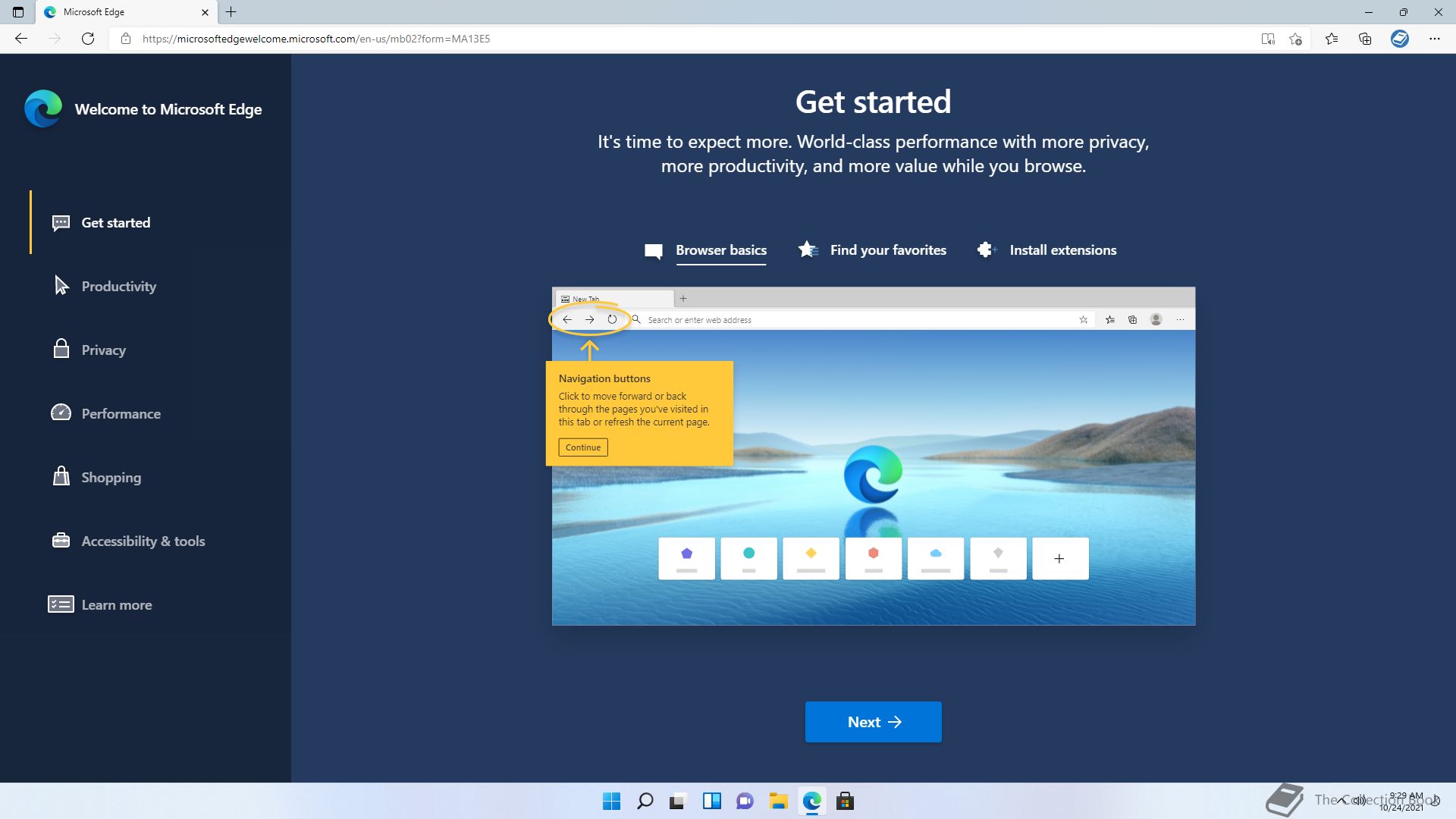Open a new tab with plus button

click(231, 12)
